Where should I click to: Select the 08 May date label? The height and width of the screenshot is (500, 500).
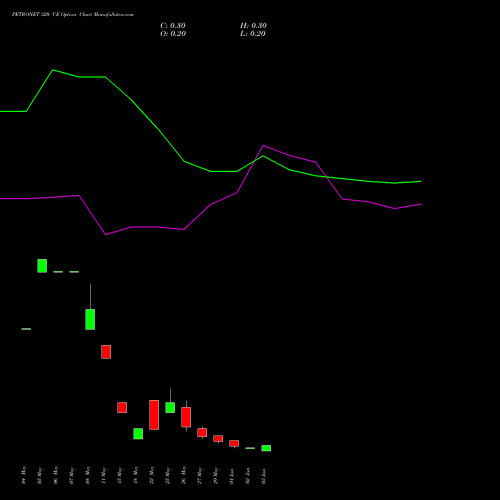click(88, 475)
